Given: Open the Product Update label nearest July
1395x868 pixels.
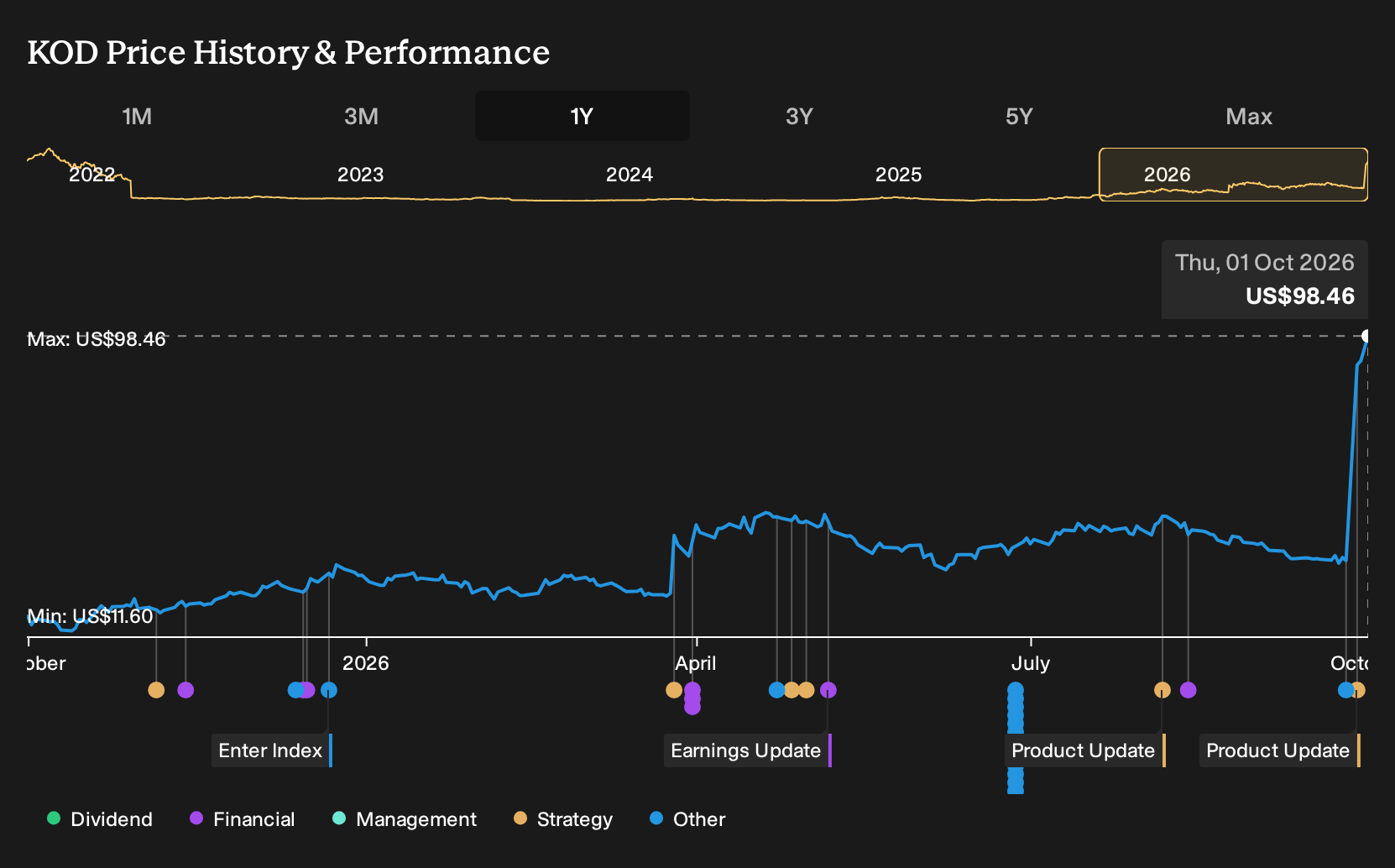Looking at the screenshot, I should pyautogui.click(x=1085, y=750).
